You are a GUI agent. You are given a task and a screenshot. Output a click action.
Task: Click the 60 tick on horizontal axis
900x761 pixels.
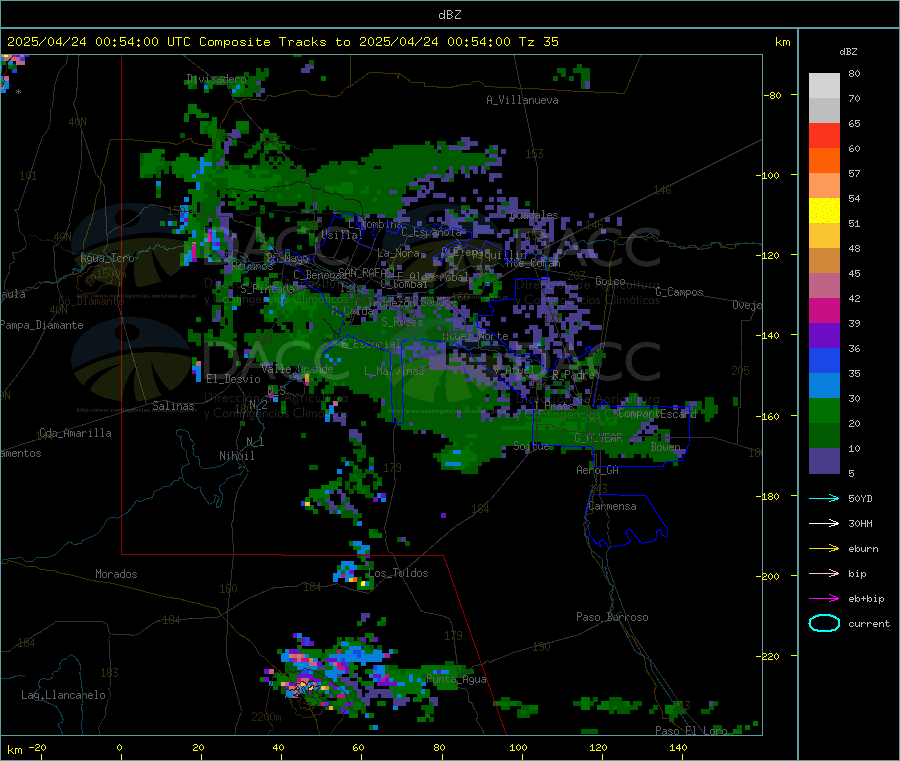358,747
